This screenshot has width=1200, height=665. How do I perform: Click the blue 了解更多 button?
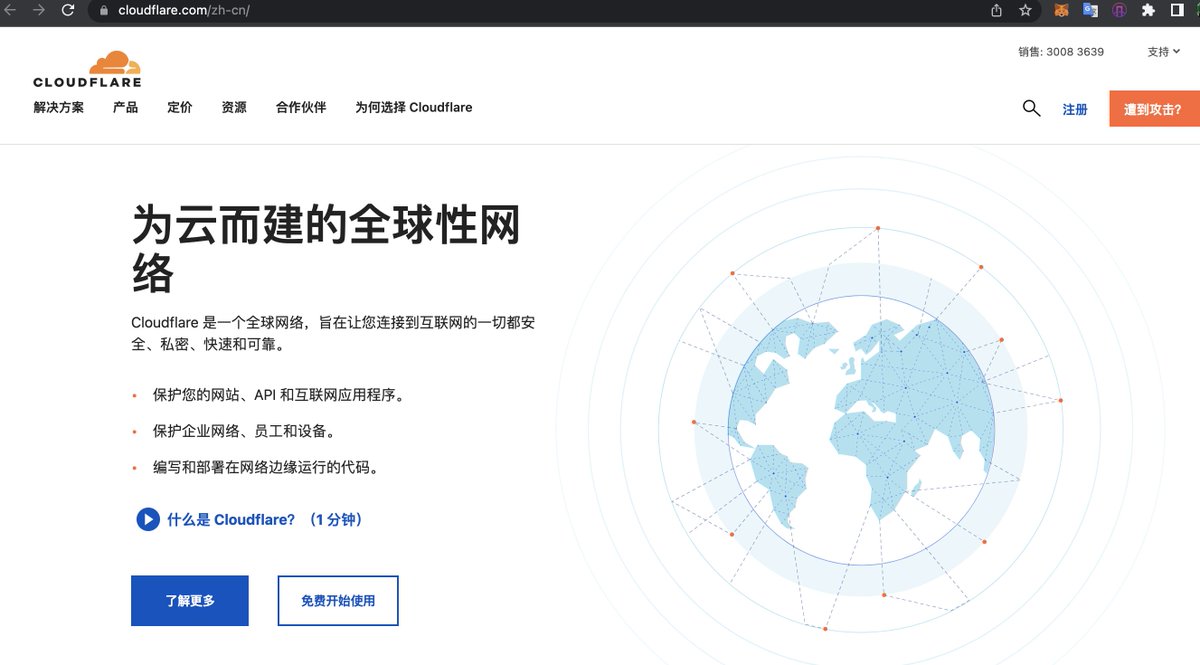(x=190, y=601)
